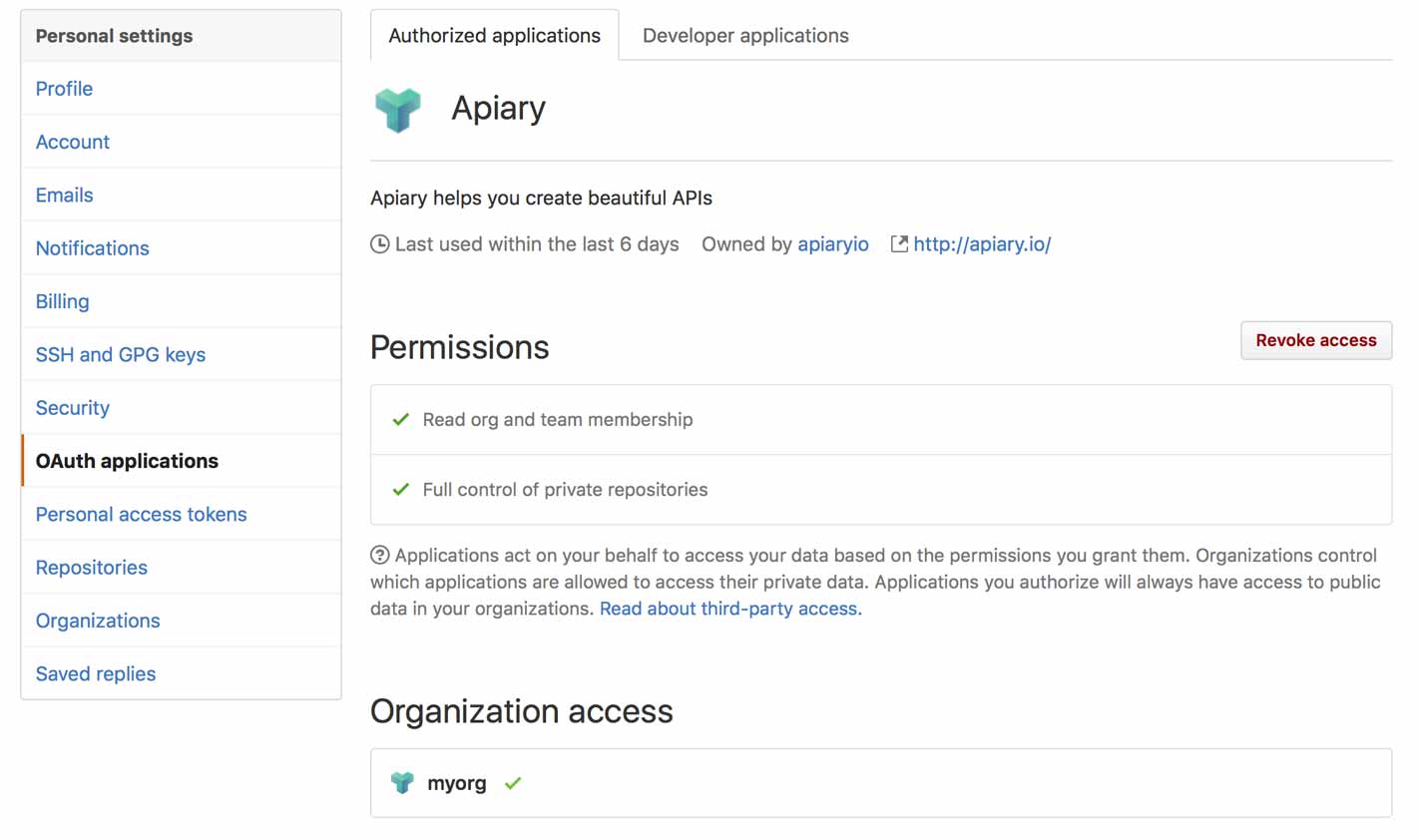This screenshot has width=1419, height=840.
Task: Go to Security settings
Action: (x=181, y=408)
